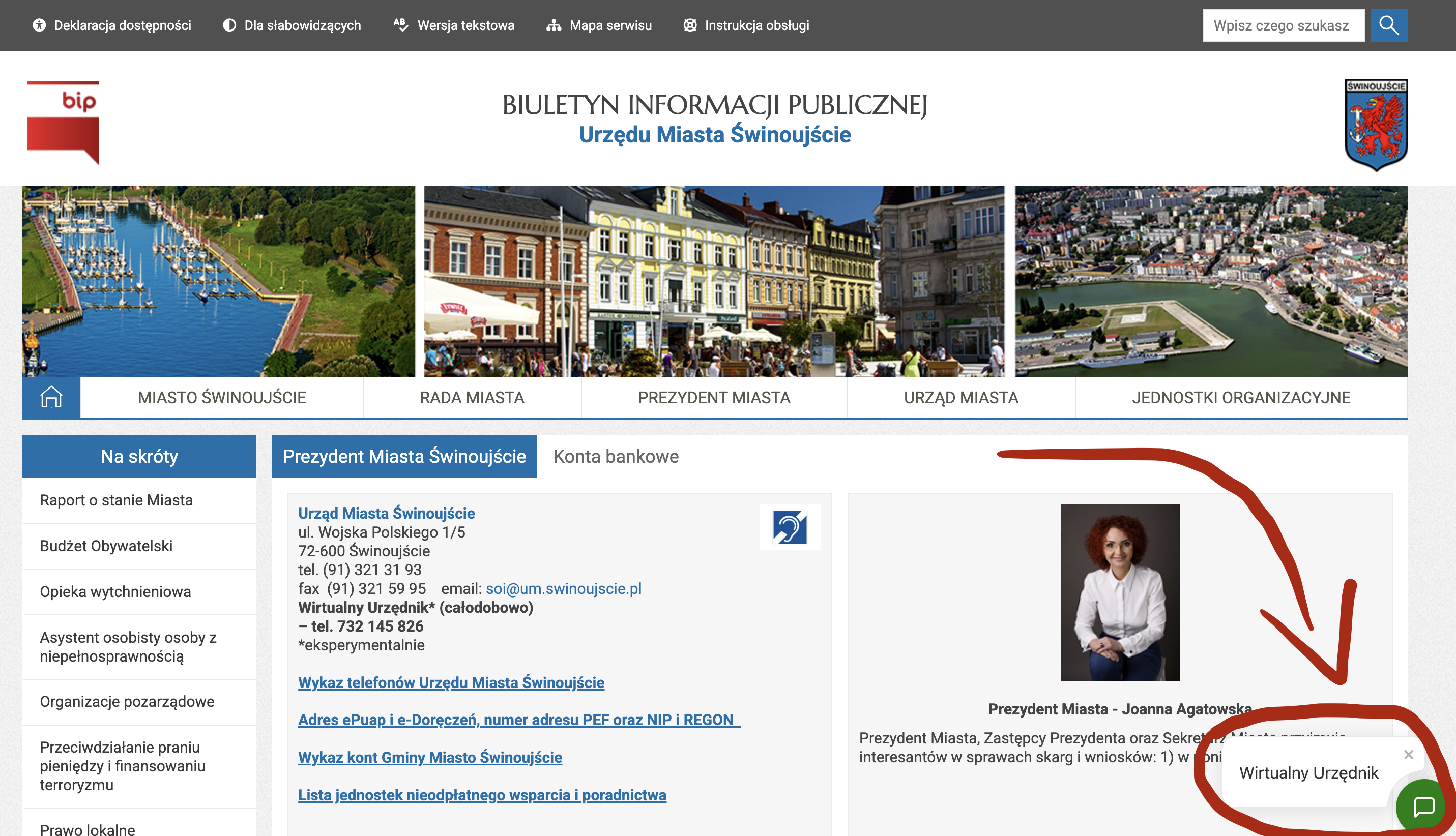This screenshot has height=836, width=1456.
Task: Expand JEDNOSTKI ORGANIZACYJNE menu
Action: tap(1241, 397)
